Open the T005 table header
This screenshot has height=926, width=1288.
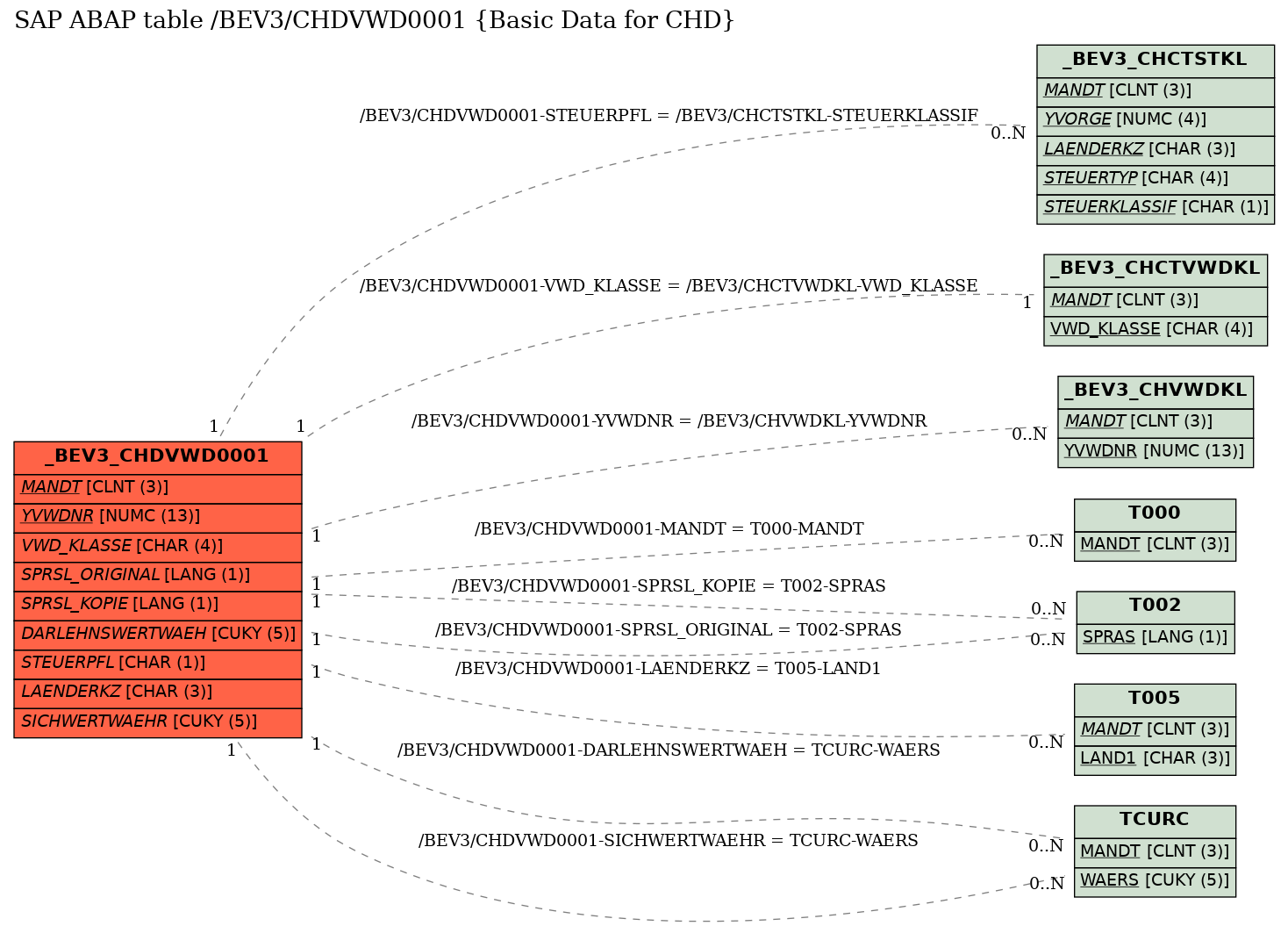pyautogui.click(x=1155, y=700)
